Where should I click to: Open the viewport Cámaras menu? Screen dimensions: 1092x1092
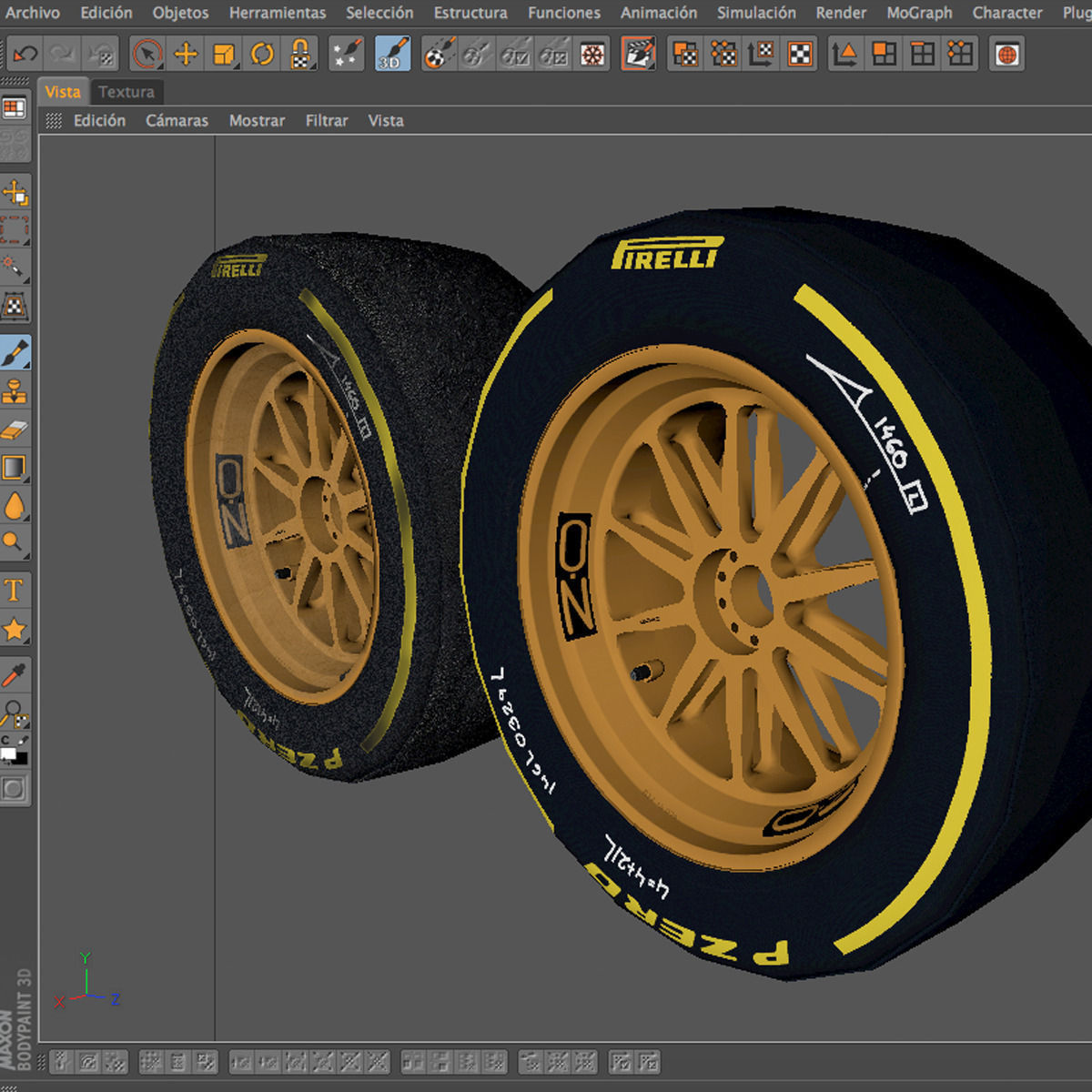[177, 120]
